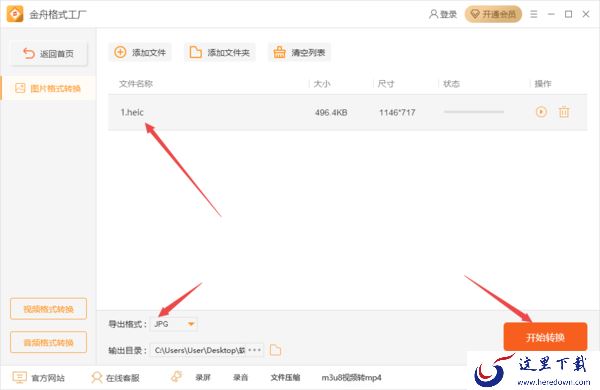This screenshot has height=390, width=600.
Task: Click the person icon beside 在线客服
Action: (97, 377)
